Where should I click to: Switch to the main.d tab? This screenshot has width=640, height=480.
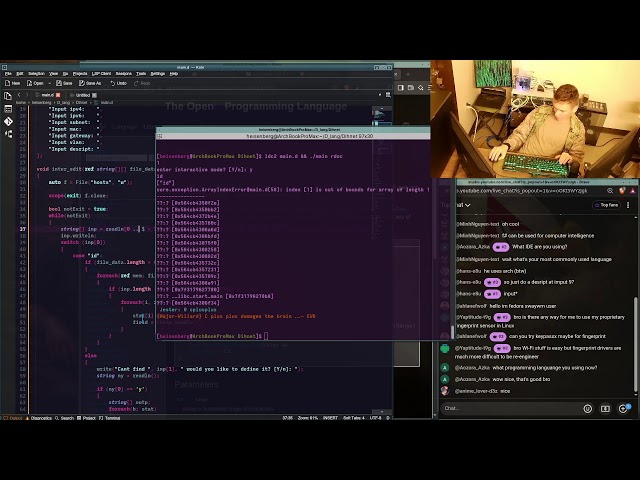48,95
